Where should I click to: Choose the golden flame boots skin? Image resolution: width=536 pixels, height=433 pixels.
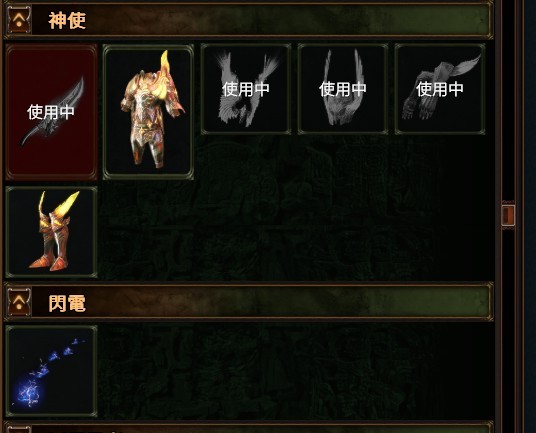(x=52, y=232)
